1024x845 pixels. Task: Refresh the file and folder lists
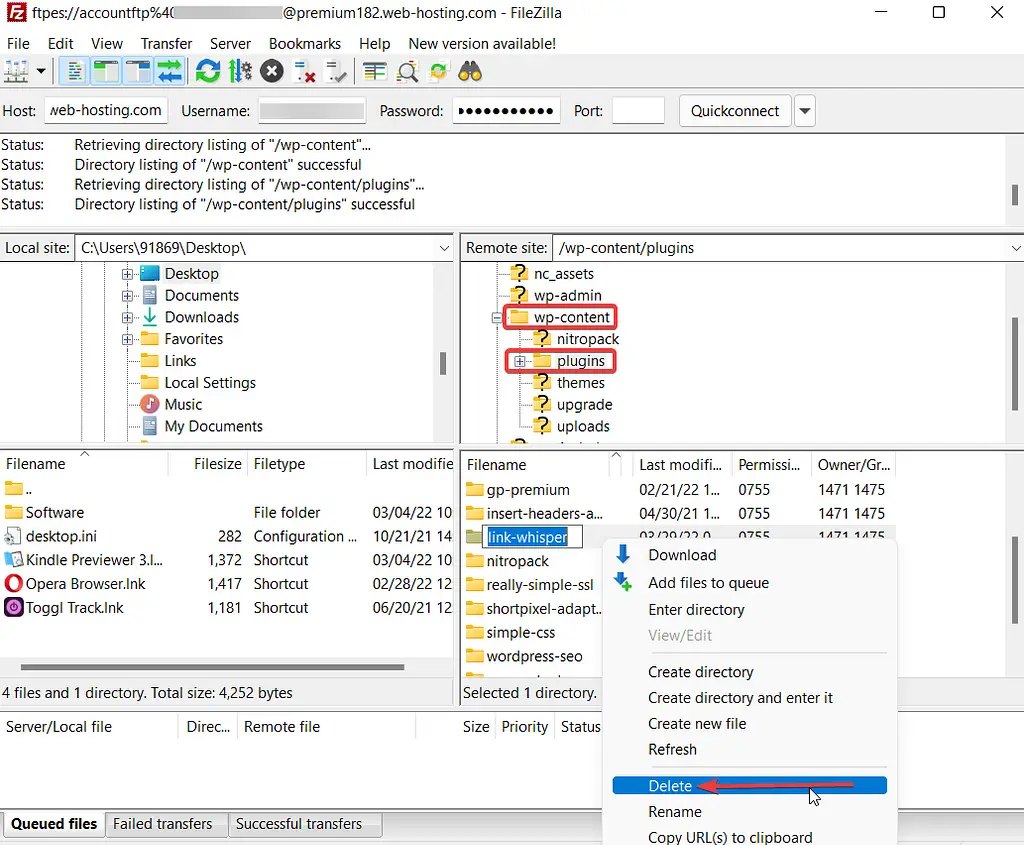tap(207, 71)
